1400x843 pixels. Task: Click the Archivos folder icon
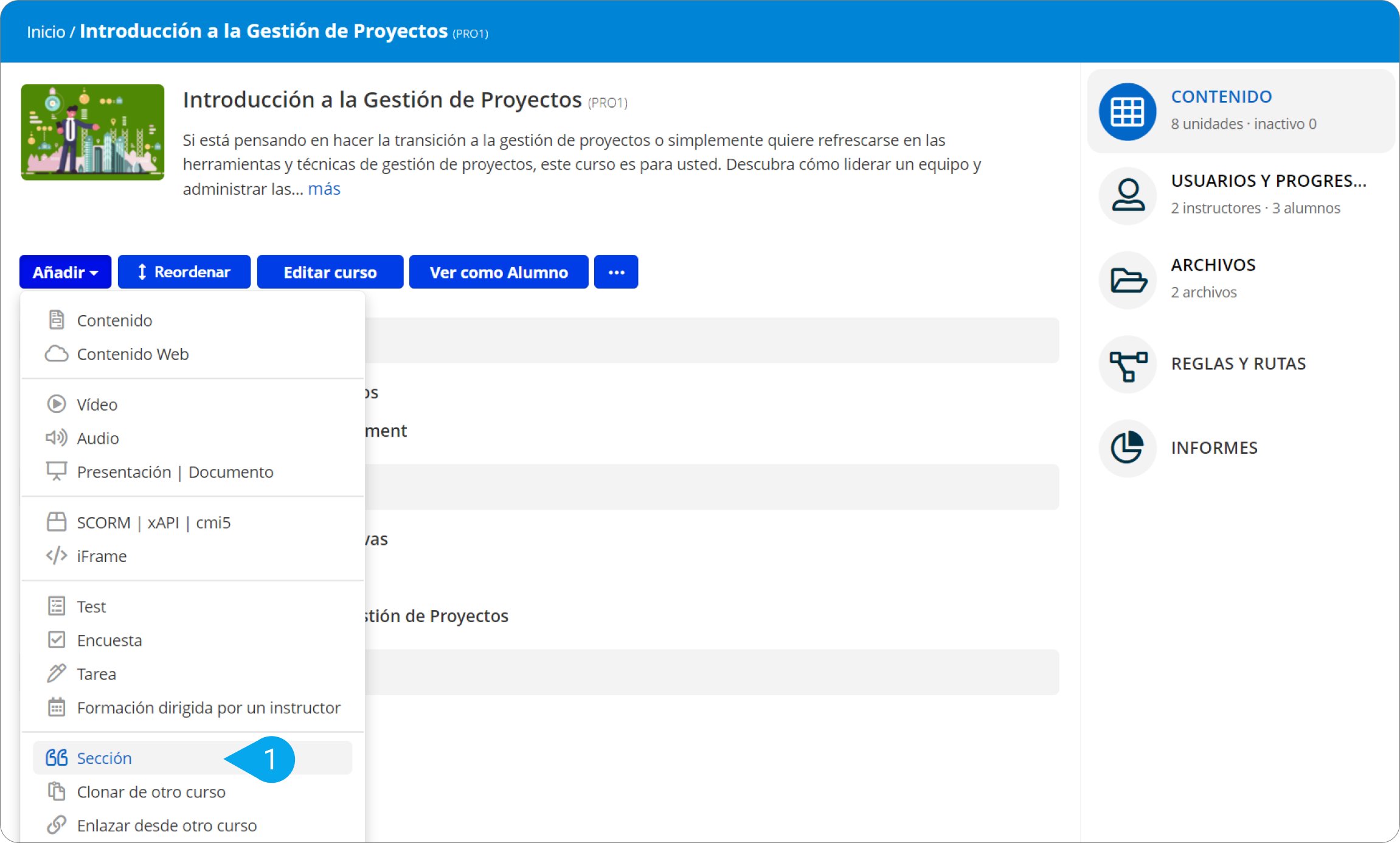click(x=1127, y=280)
